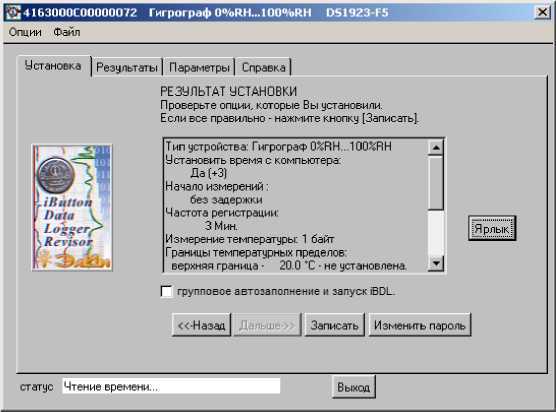This screenshot has width=556, height=412.
Task: Switch to the Установка tab
Action: pyautogui.click(x=53, y=66)
